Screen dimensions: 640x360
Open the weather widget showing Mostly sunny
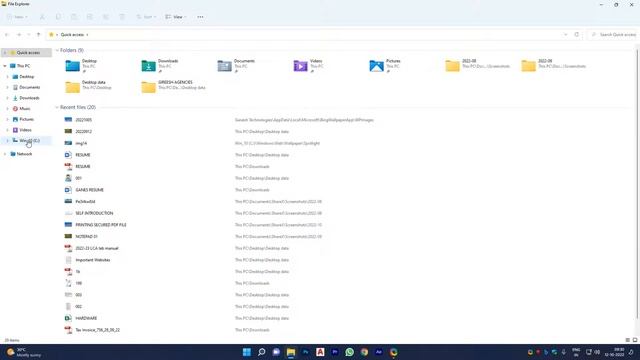pos(24,352)
